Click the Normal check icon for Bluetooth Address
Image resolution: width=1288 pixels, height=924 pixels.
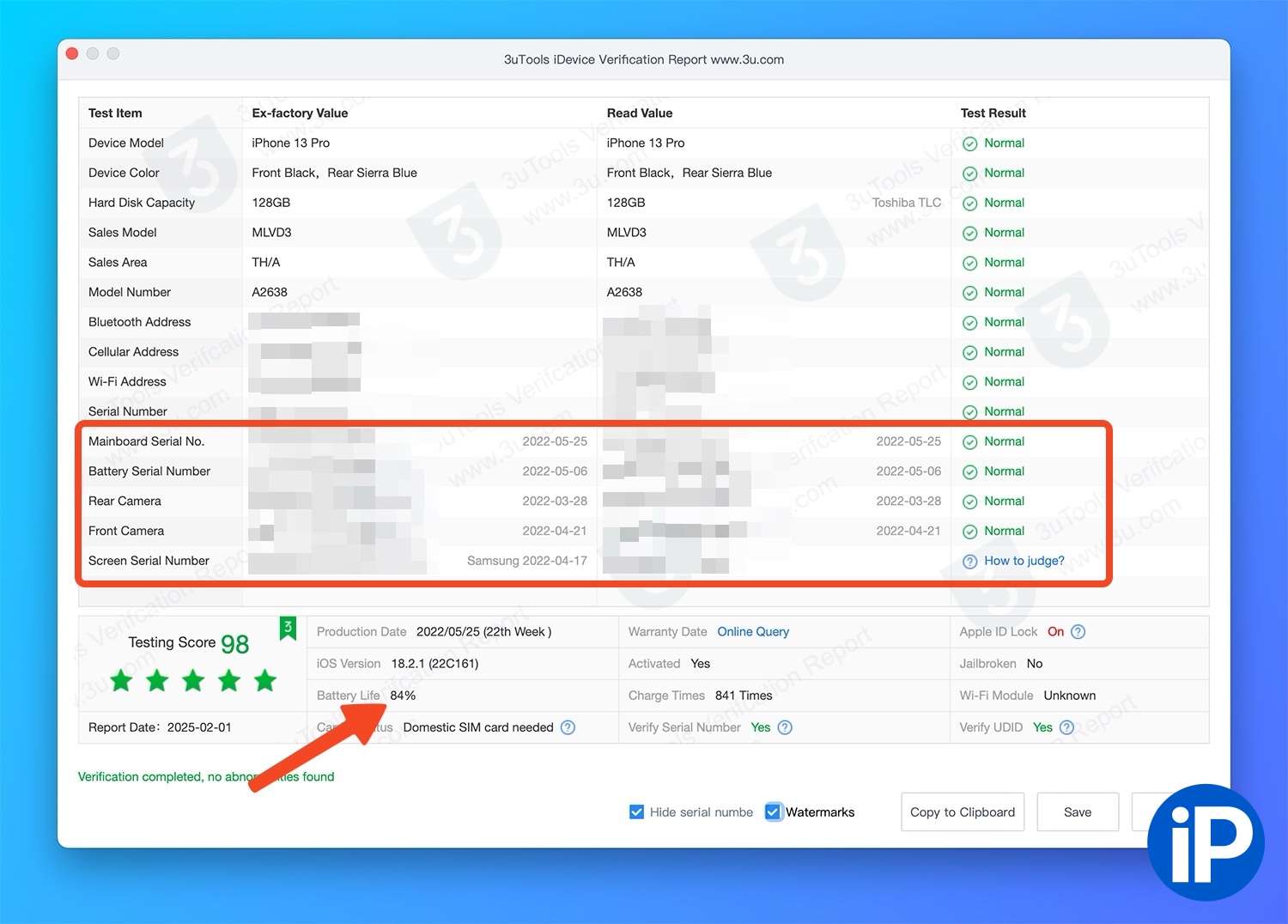[x=969, y=323]
